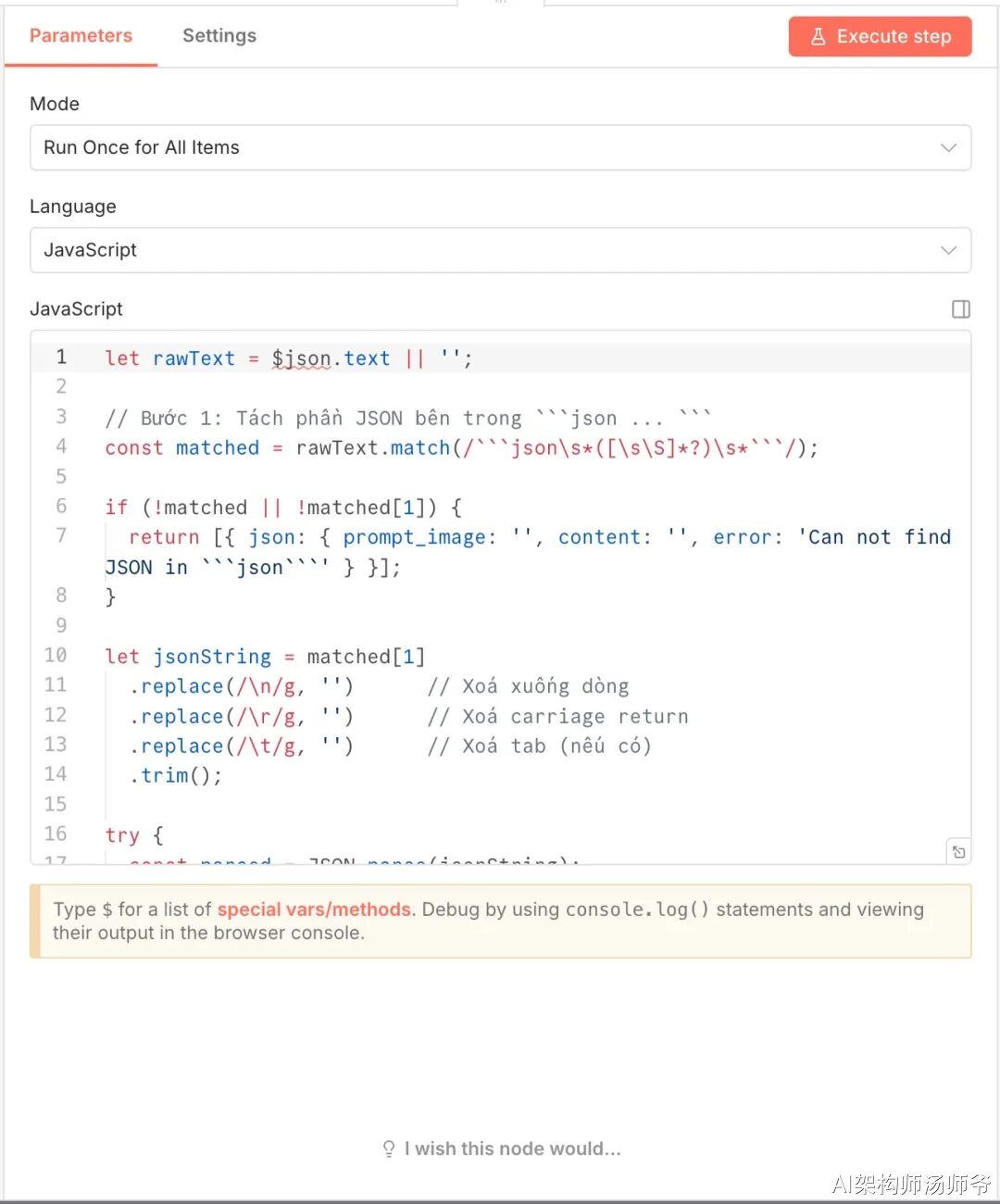Click line number 13 in the gutter
Image resolution: width=1000 pixels, height=1204 pixels.
tap(56, 745)
